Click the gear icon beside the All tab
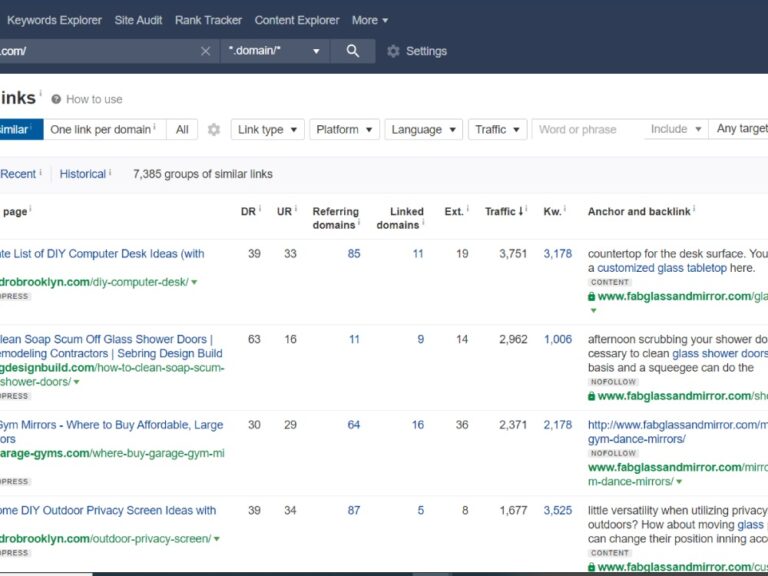The image size is (768, 576). coord(214,129)
